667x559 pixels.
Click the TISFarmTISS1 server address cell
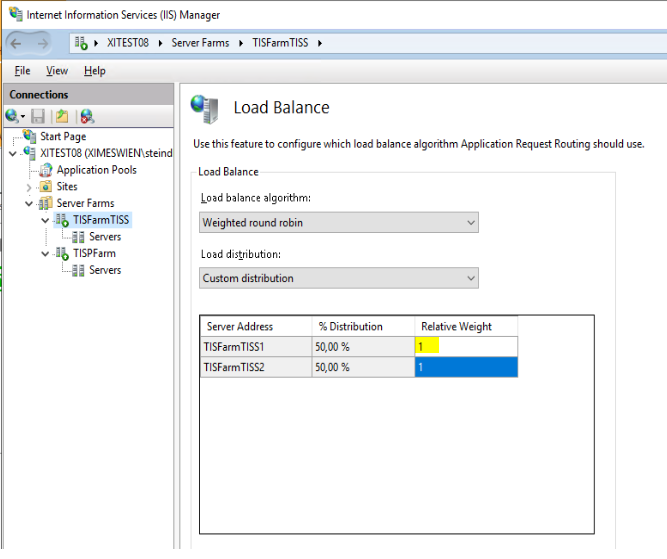256,347
